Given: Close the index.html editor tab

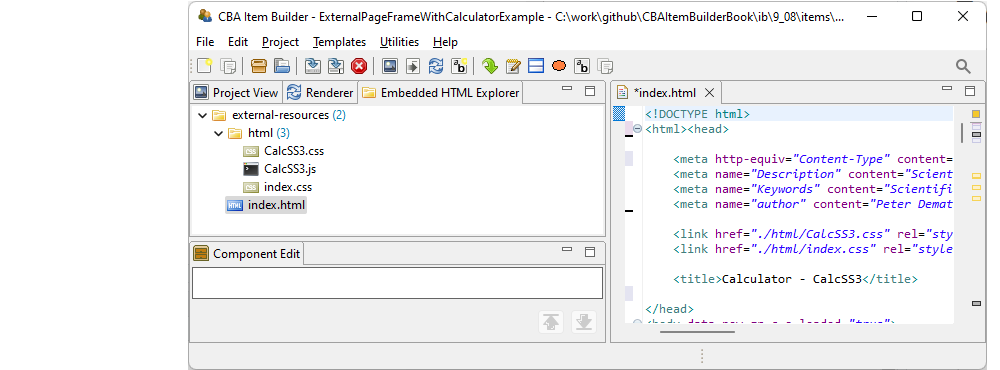Looking at the screenshot, I should click(x=709, y=92).
